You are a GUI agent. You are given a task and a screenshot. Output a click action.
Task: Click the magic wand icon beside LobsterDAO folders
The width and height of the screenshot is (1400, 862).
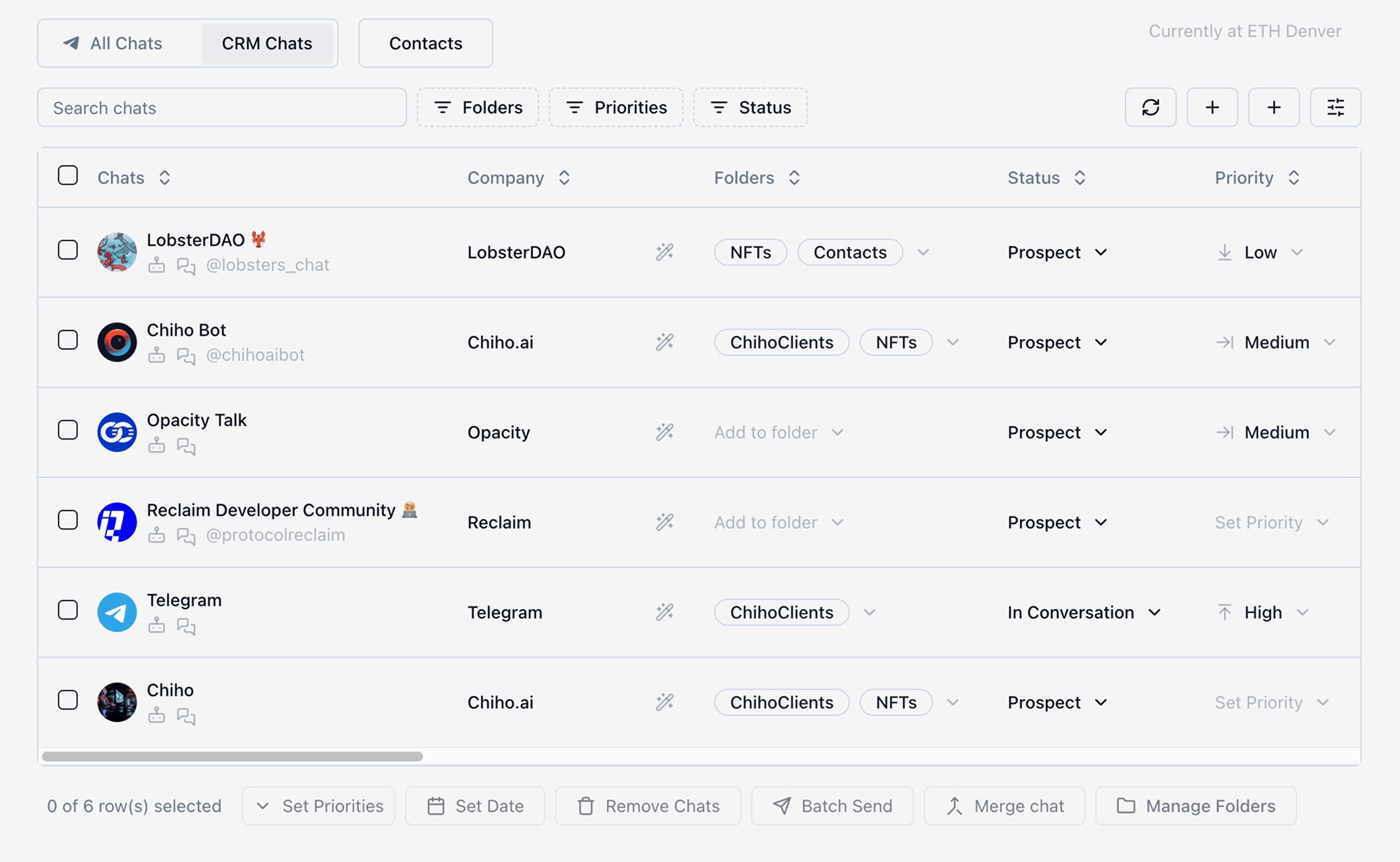pyautogui.click(x=664, y=252)
